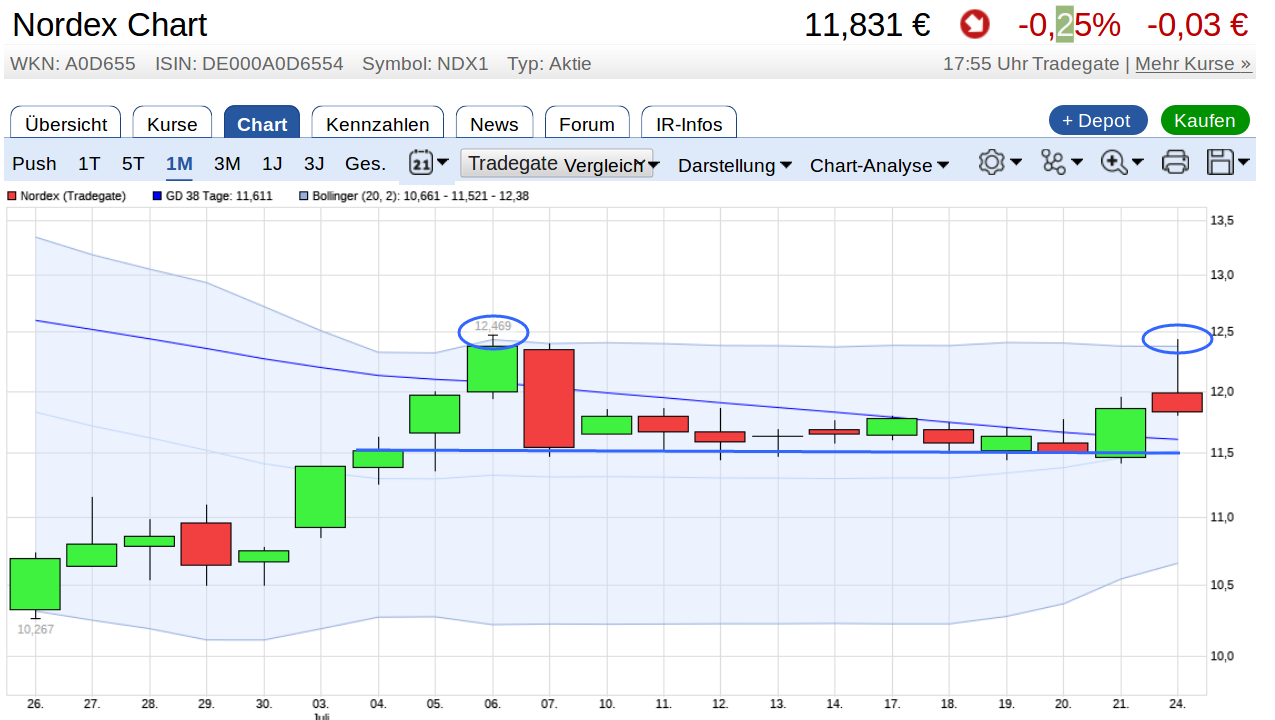Click the ISIN: DE000A0D6554 text
This screenshot has height=720, width=1275.
point(249,64)
